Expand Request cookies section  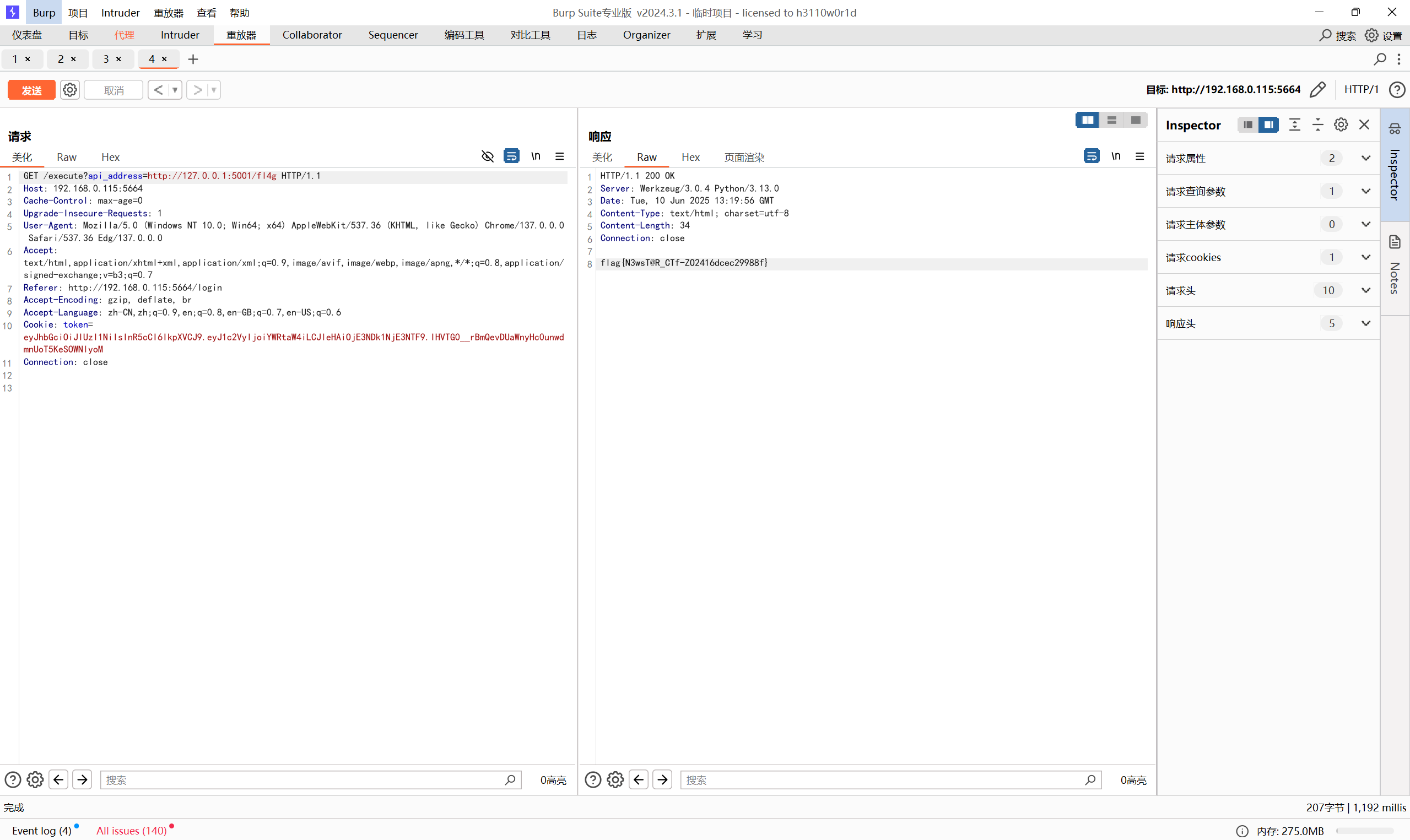[x=1268, y=257]
